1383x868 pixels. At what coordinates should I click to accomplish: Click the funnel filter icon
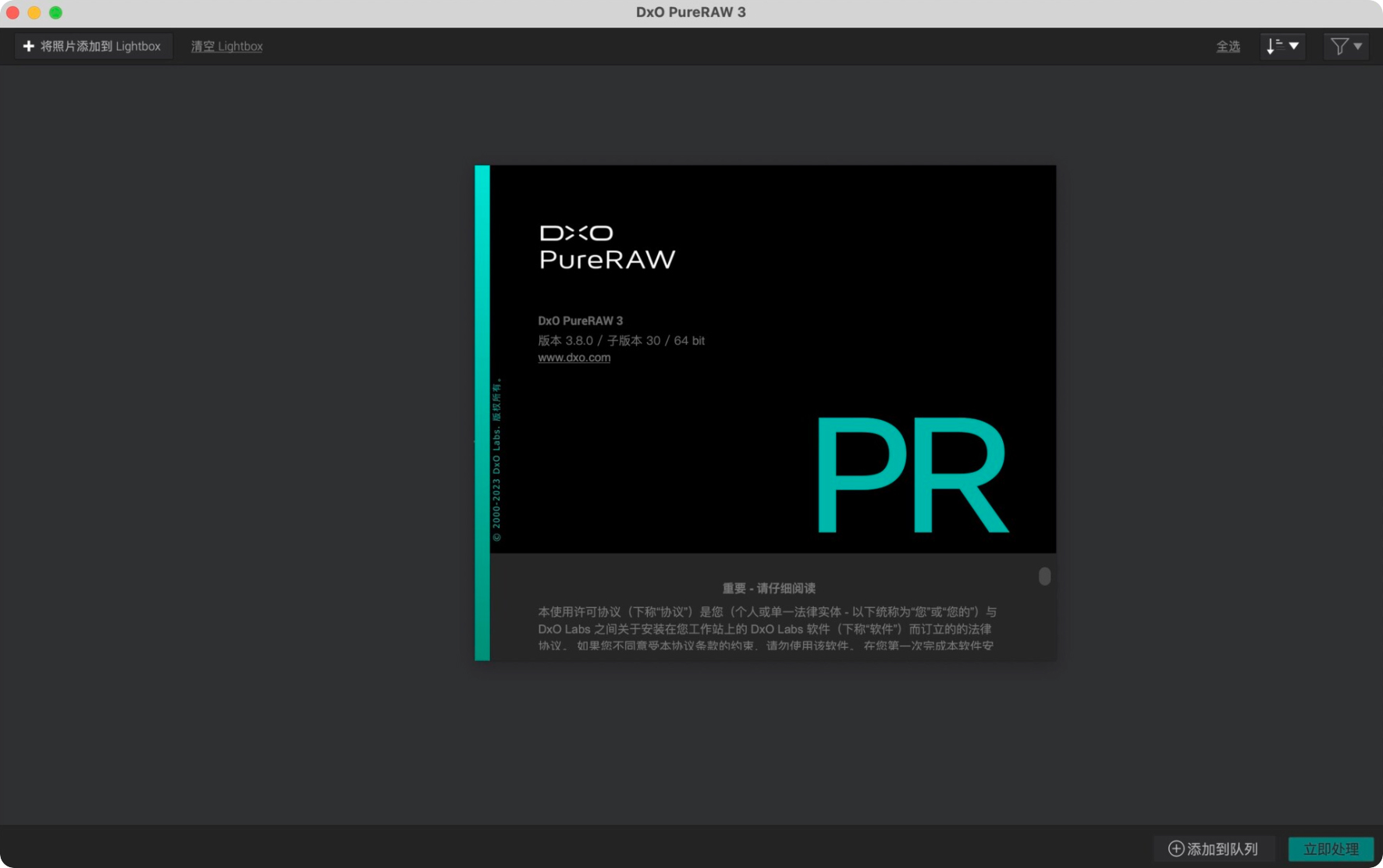click(x=1339, y=47)
